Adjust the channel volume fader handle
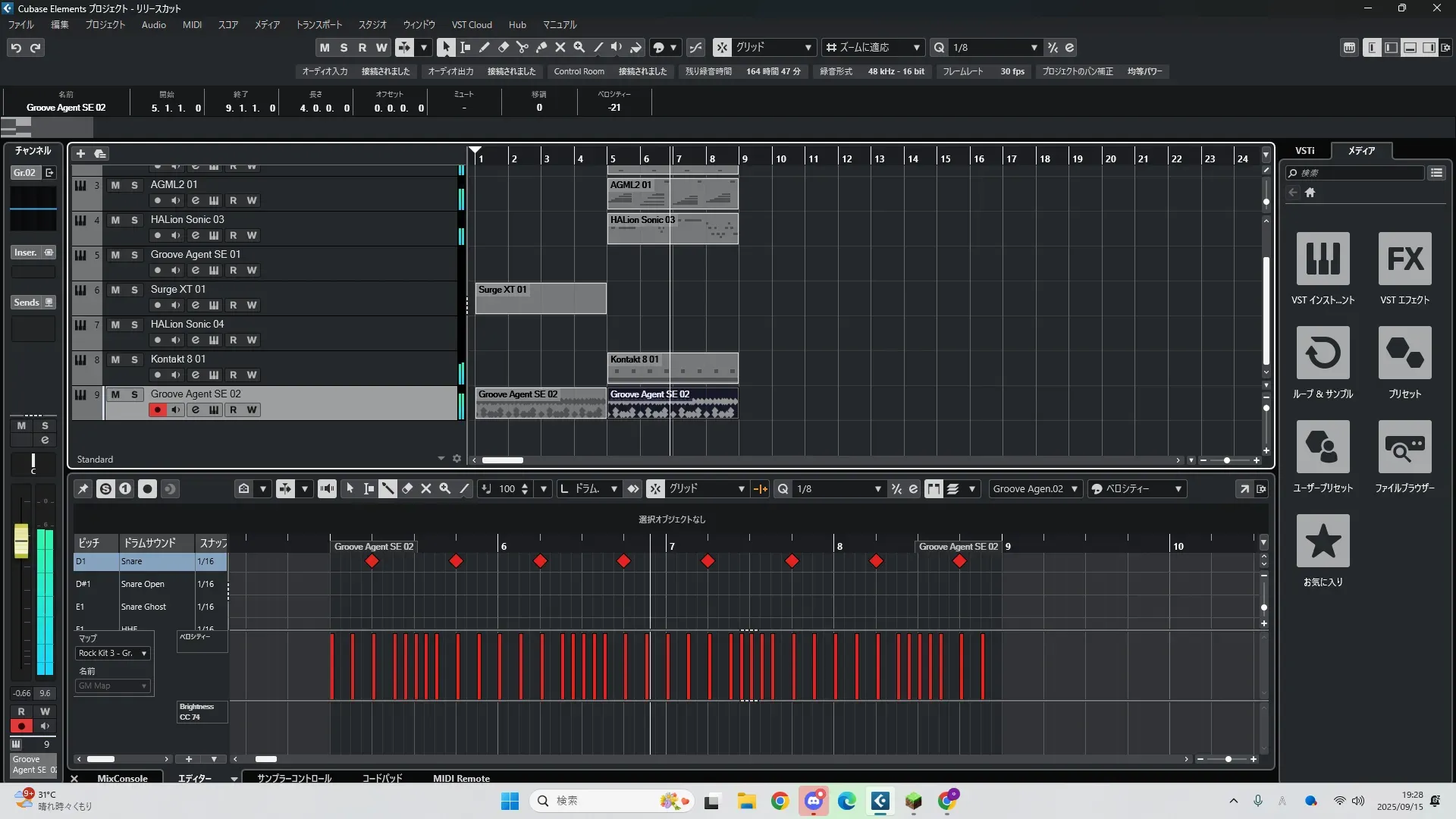1456x819 pixels. pos(21,540)
